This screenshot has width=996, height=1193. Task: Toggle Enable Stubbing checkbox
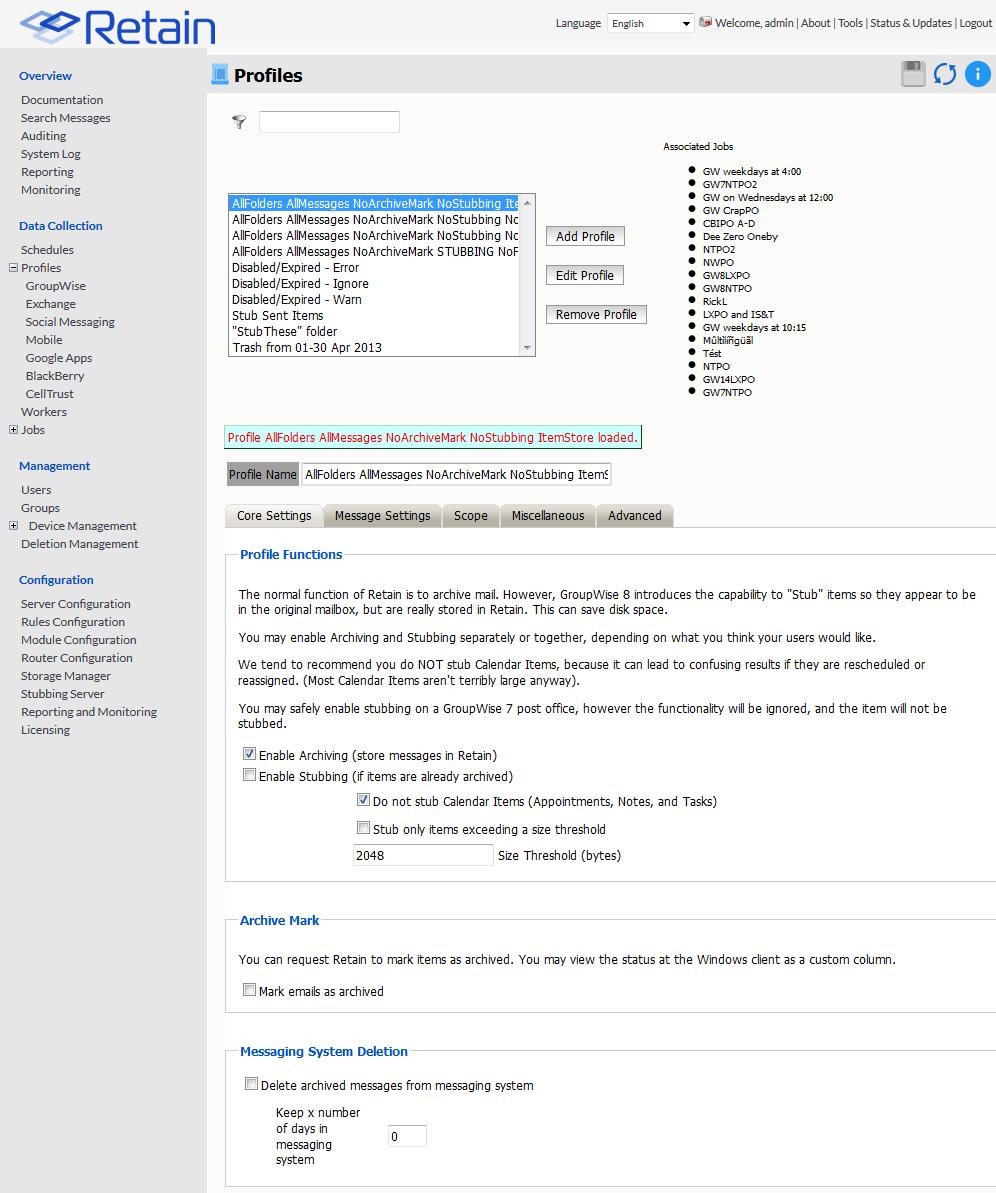249,775
